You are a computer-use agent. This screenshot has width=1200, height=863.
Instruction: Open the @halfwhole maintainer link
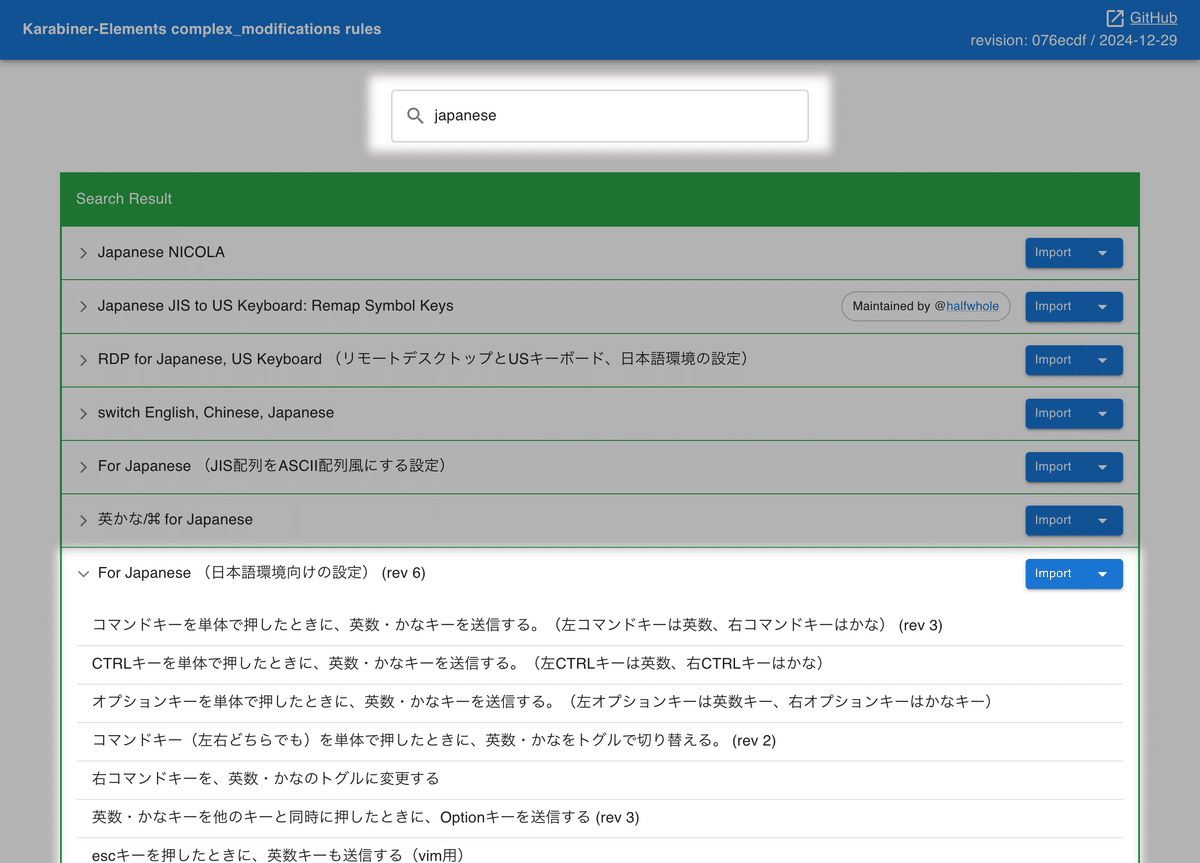[x=972, y=307]
